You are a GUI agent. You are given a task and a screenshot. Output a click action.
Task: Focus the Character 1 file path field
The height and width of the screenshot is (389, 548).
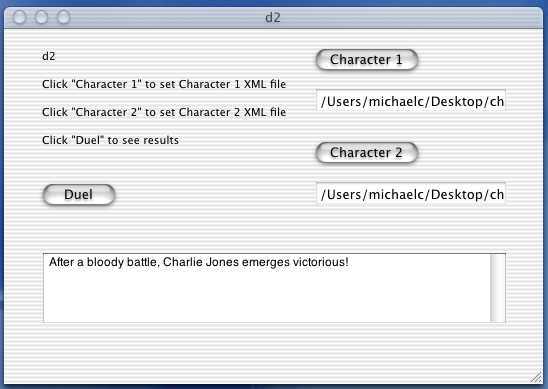411,101
